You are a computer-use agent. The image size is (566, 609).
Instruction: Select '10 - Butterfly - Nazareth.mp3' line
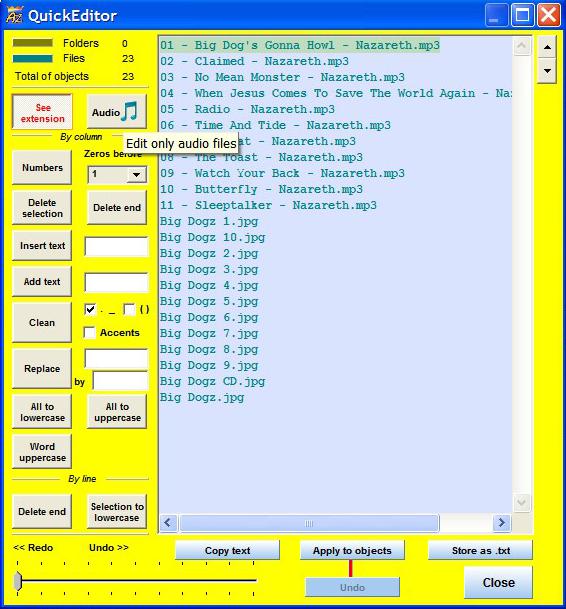261,189
